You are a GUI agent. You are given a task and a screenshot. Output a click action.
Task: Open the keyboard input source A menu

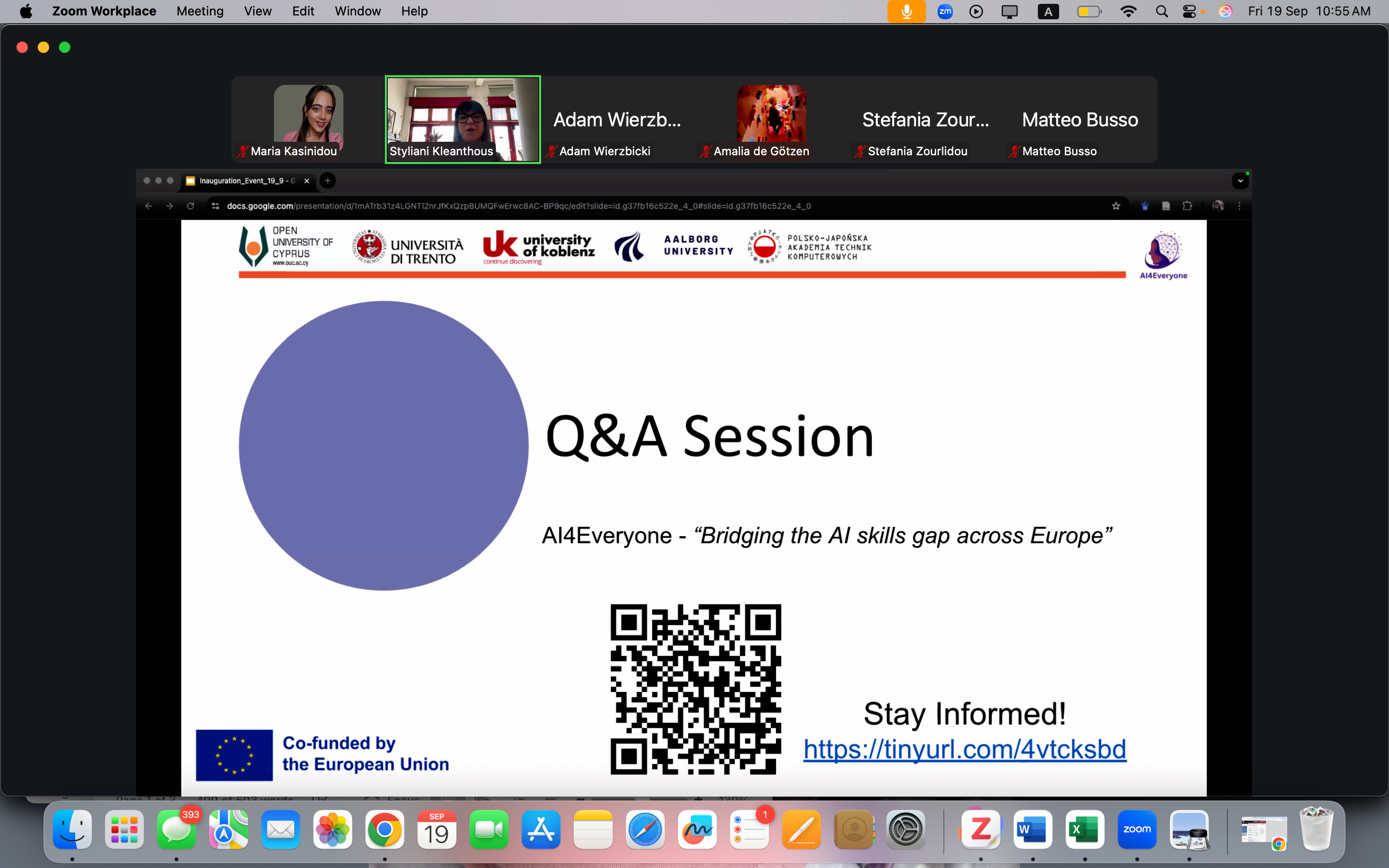pos(1048,12)
